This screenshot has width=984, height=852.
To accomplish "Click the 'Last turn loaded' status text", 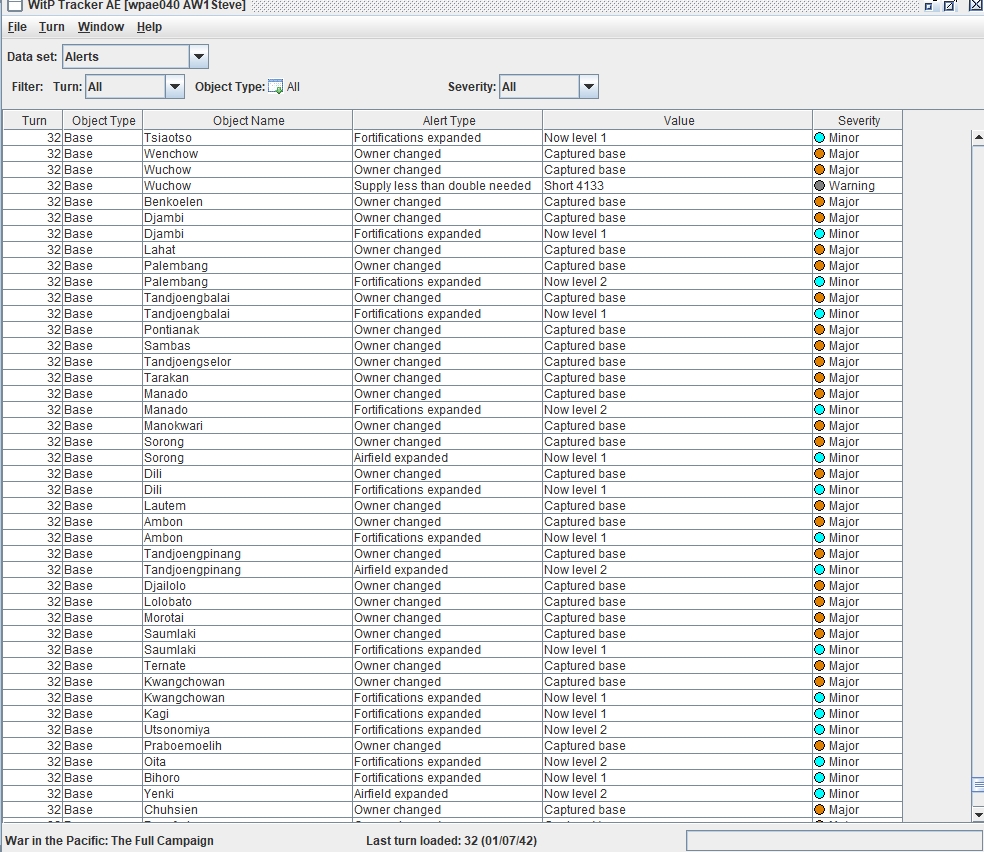I will pos(451,841).
